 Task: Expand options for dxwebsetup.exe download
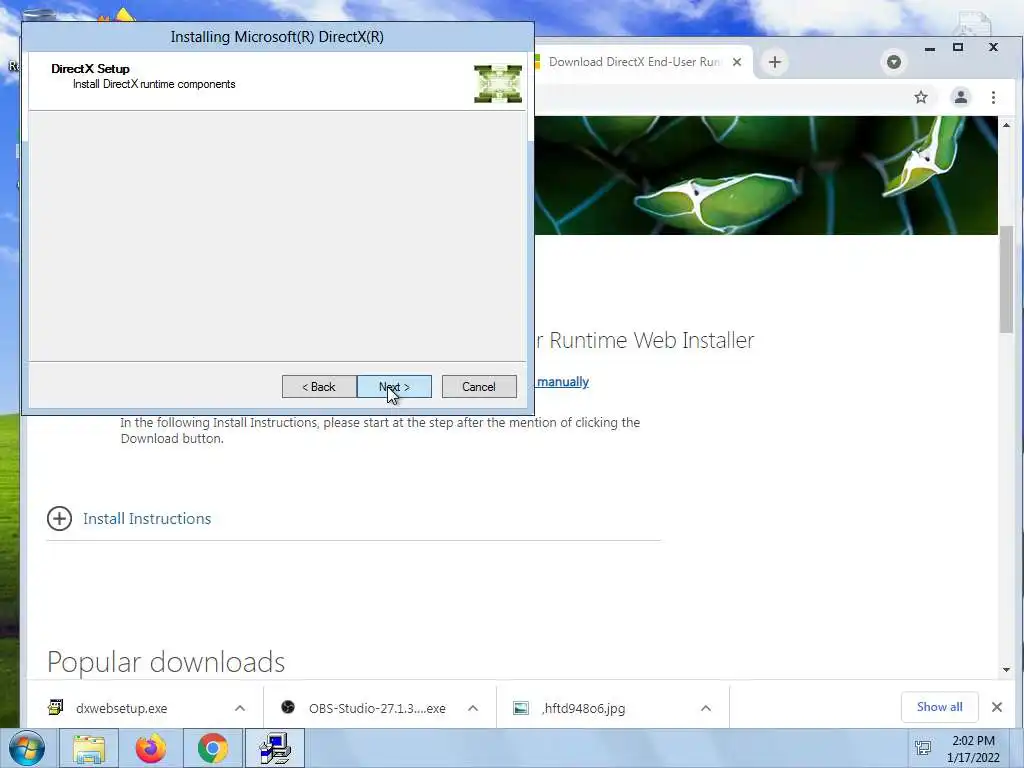click(x=240, y=709)
